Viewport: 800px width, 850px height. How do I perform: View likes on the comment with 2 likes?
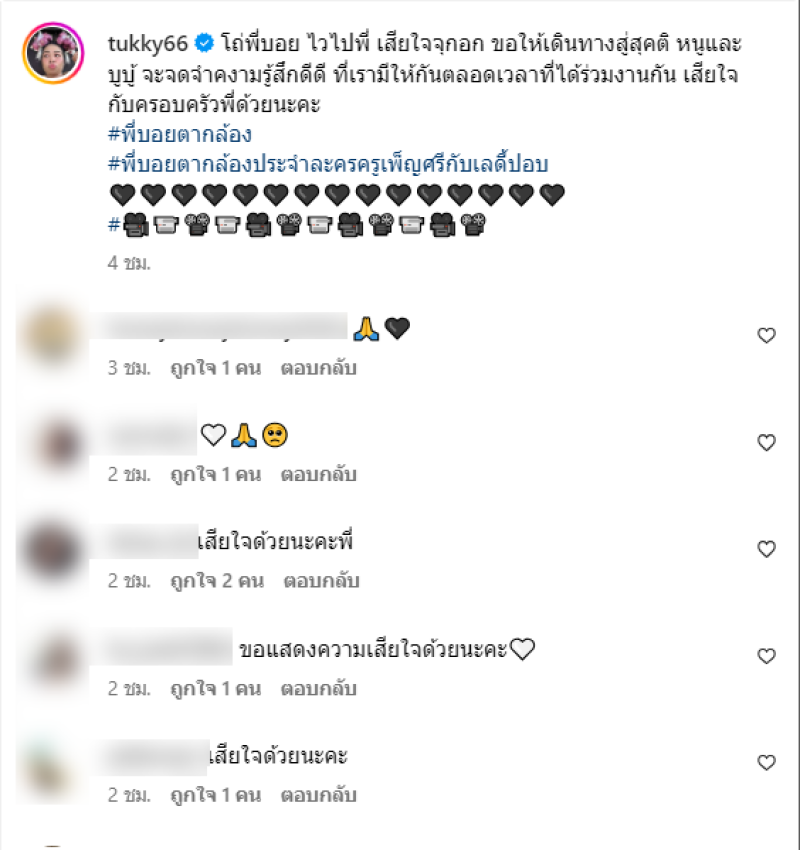217,581
